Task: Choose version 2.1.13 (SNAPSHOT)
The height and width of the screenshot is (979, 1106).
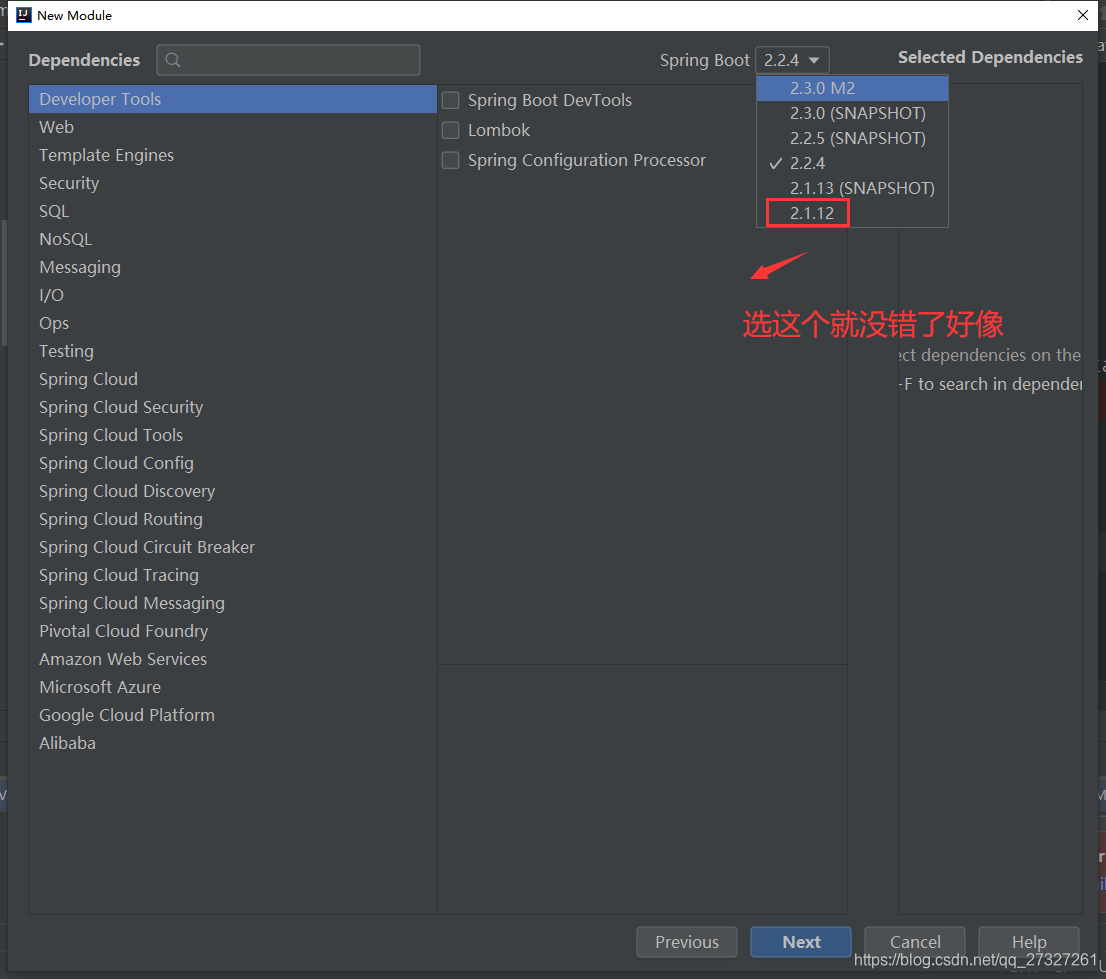Action: tap(852, 188)
